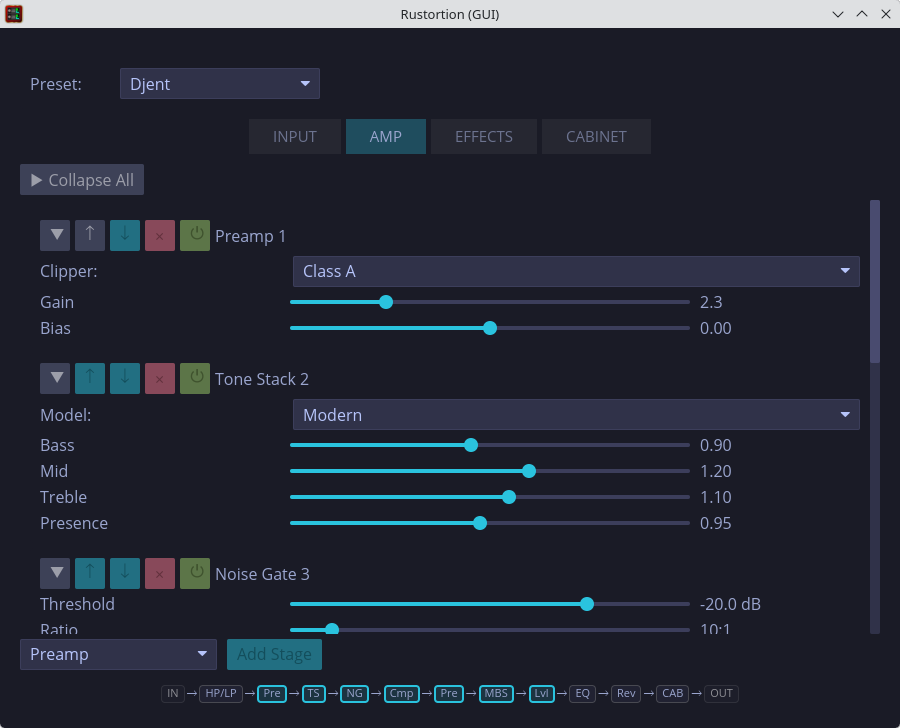Switch to the INPUT tab

coord(295,137)
